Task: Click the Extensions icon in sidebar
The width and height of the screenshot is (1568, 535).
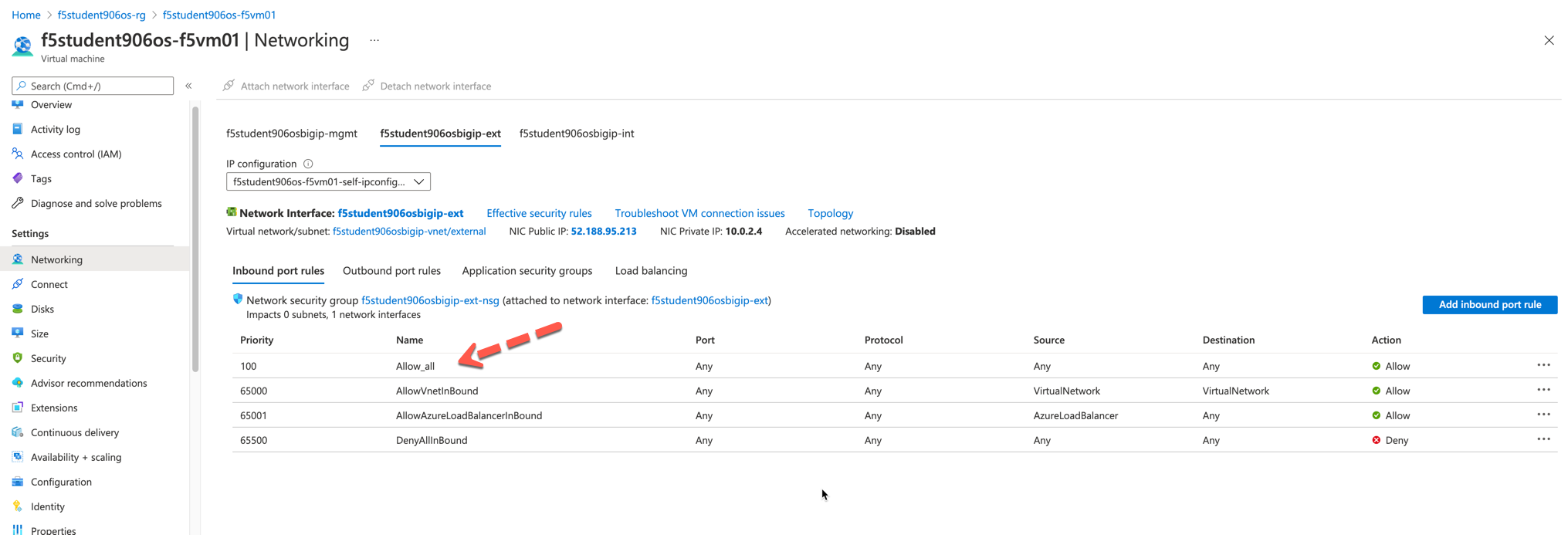Action: 18,408
